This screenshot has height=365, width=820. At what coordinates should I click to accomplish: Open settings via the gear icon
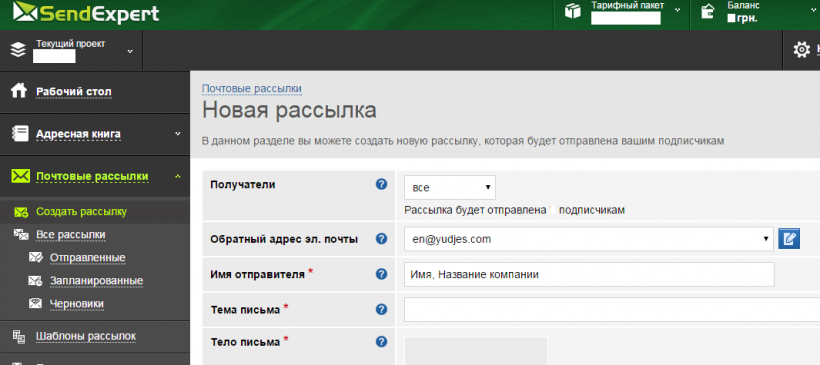pos(801,50)
